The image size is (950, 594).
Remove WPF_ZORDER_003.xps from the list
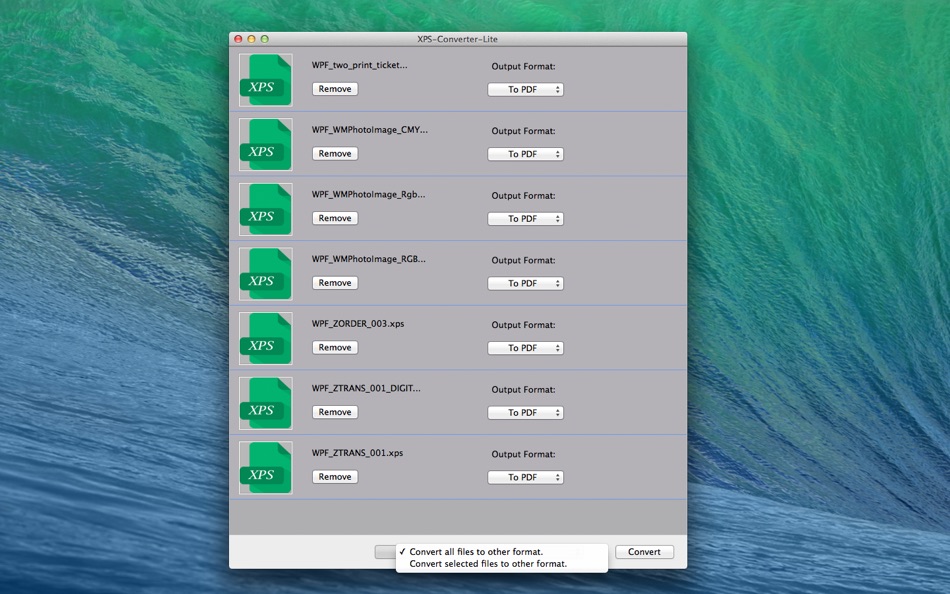[335, 348]
